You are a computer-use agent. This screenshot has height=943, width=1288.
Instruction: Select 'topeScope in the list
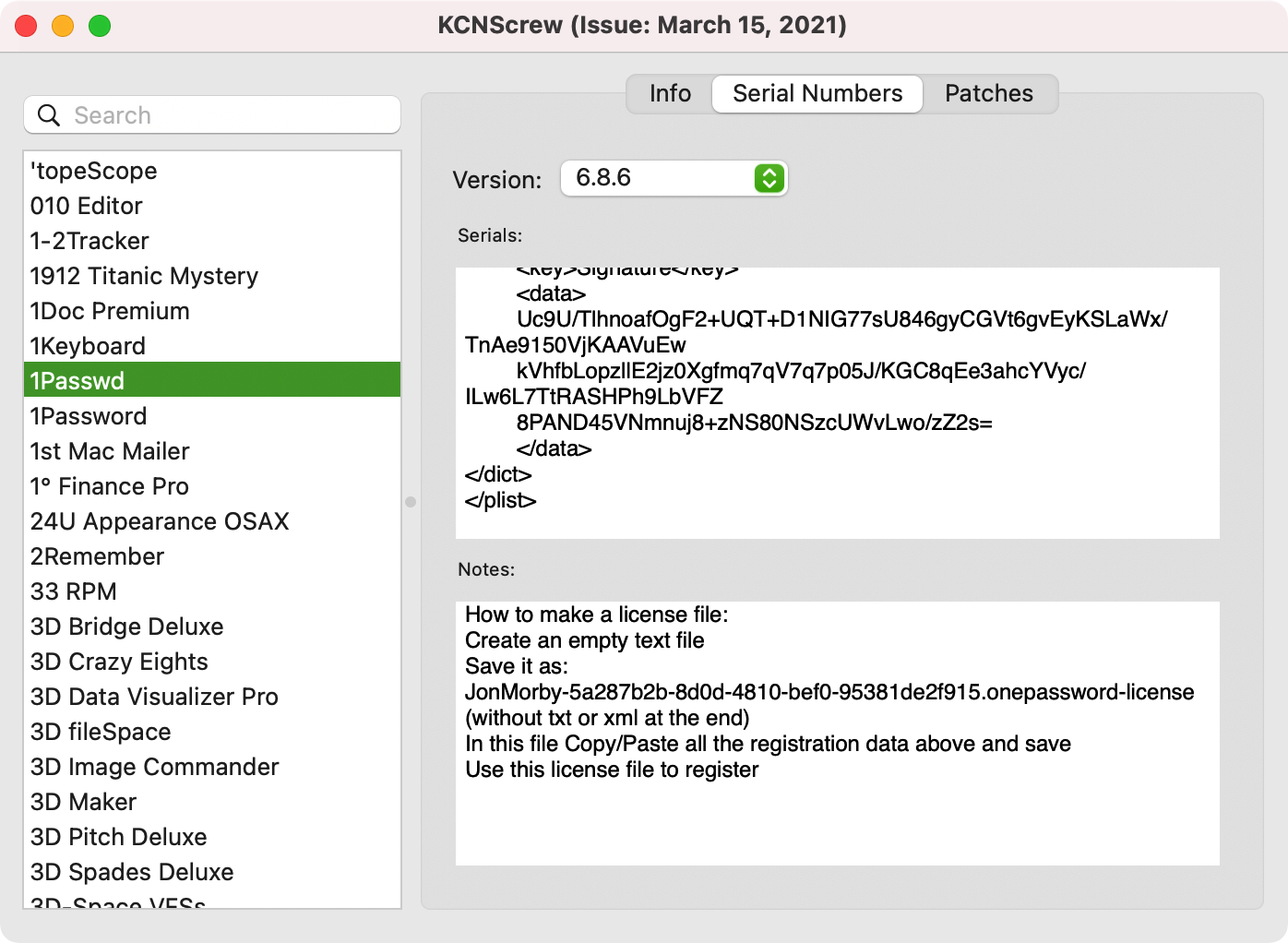pos(94,171)
